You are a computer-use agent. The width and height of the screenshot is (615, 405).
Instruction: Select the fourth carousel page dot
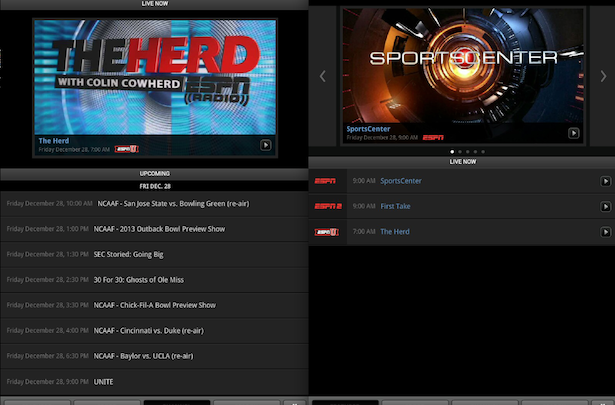475,152
